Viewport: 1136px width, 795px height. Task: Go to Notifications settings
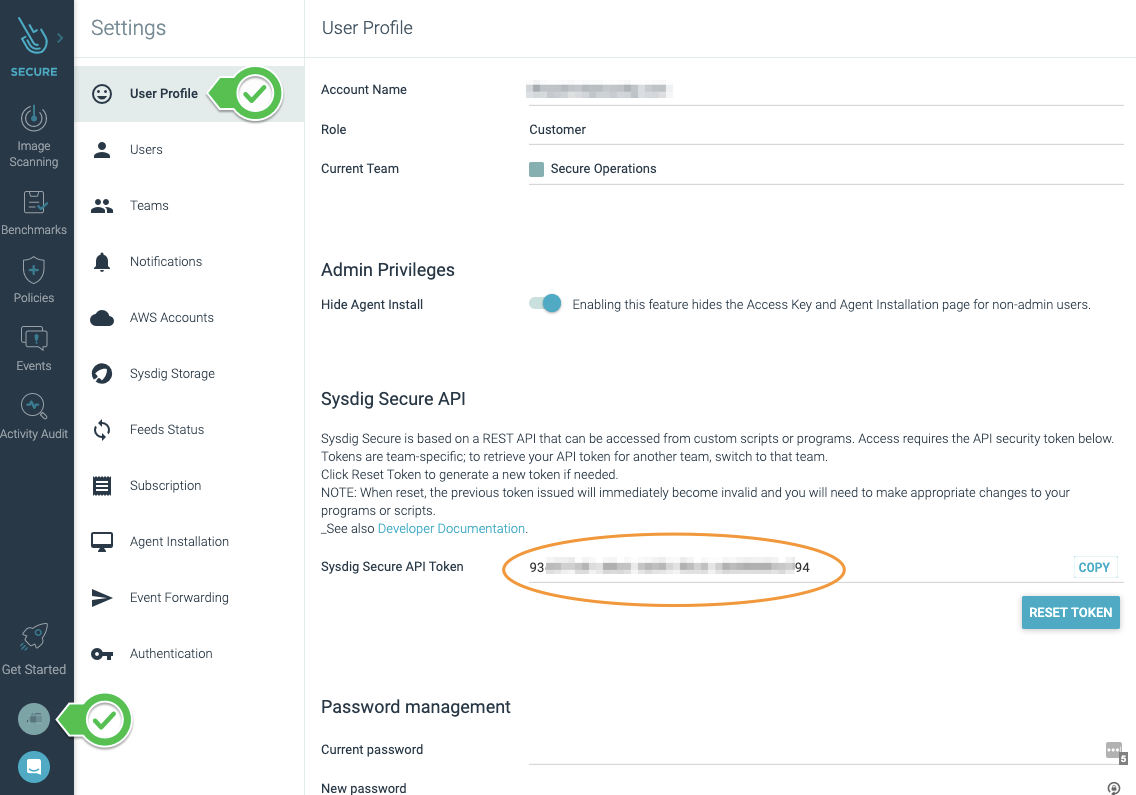click(188, 262)
